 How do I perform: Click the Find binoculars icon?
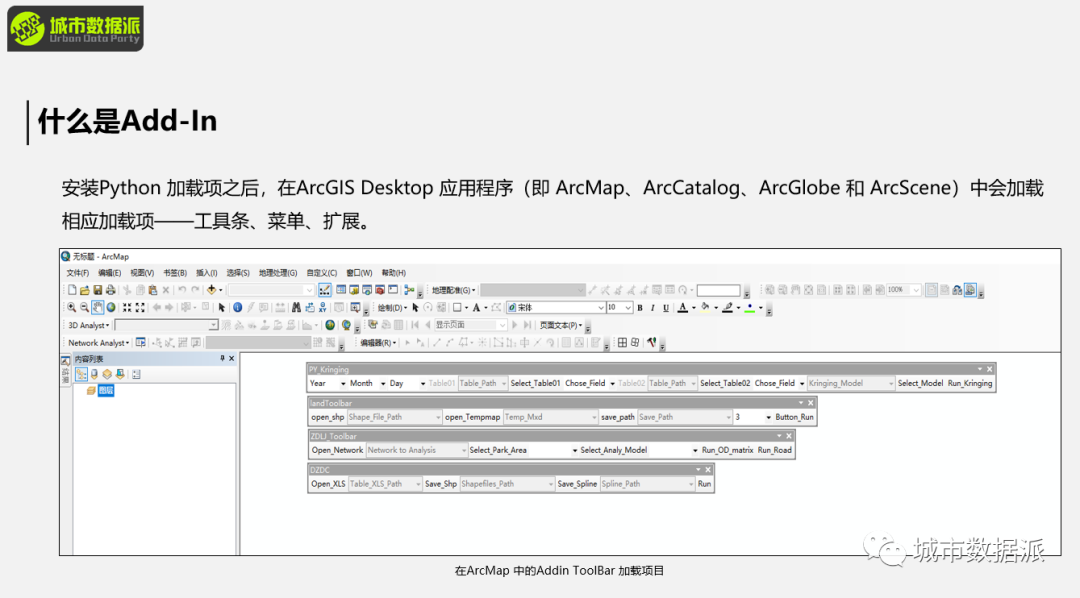tap(296, 307)
